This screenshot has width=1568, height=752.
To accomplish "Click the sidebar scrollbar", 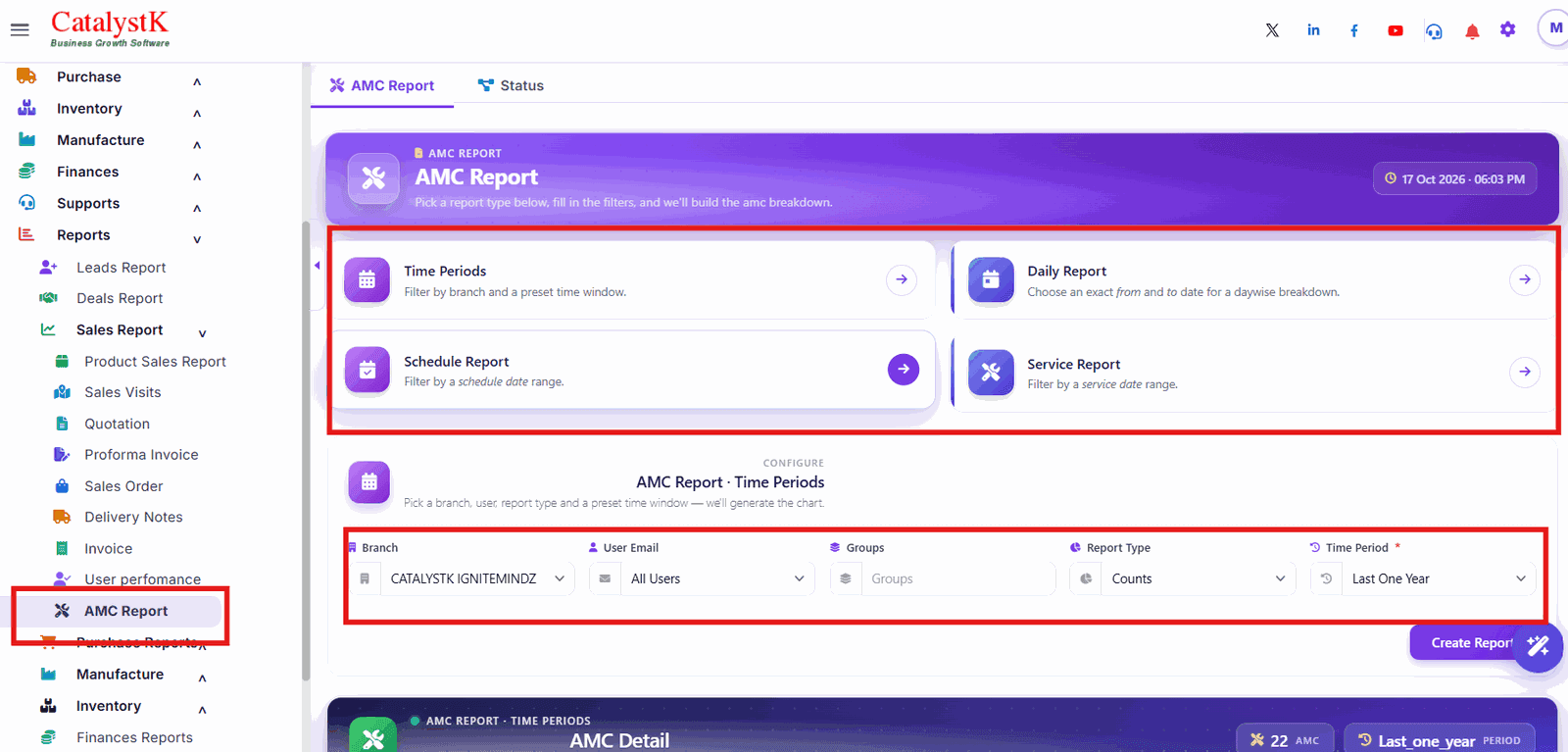I will [306, 451].
